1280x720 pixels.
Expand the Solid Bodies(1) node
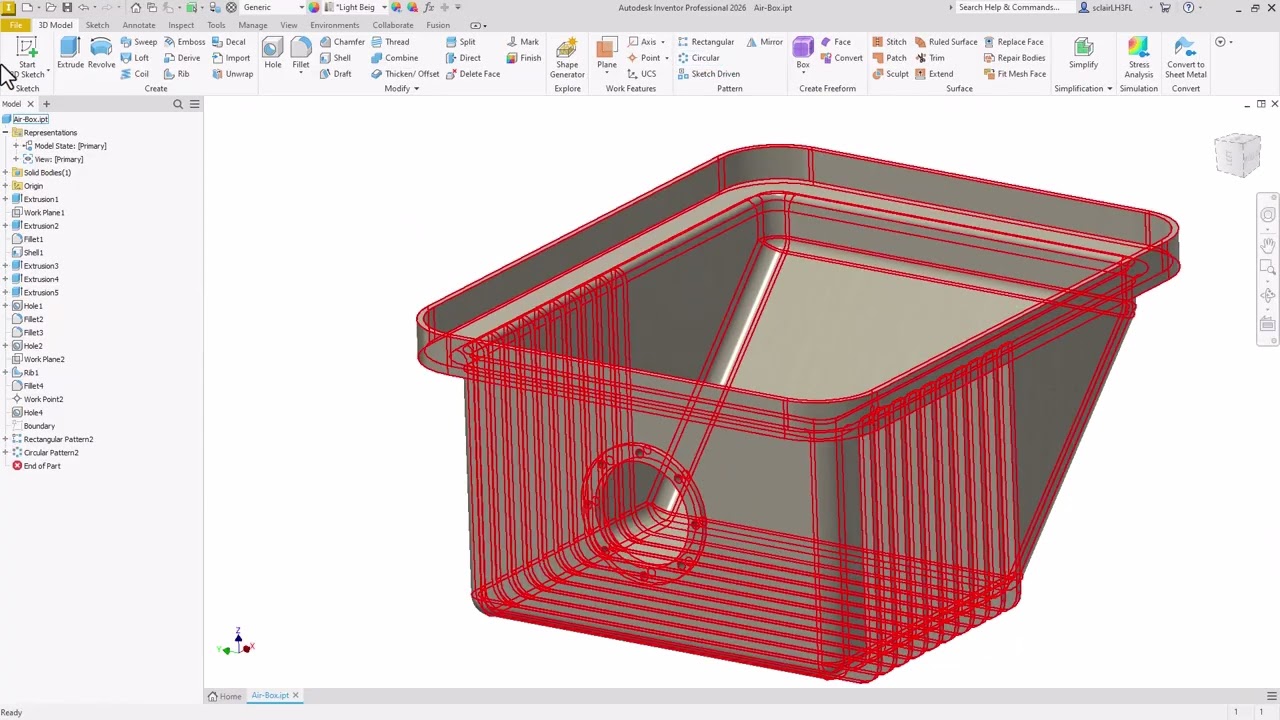(x=6, y=172)
